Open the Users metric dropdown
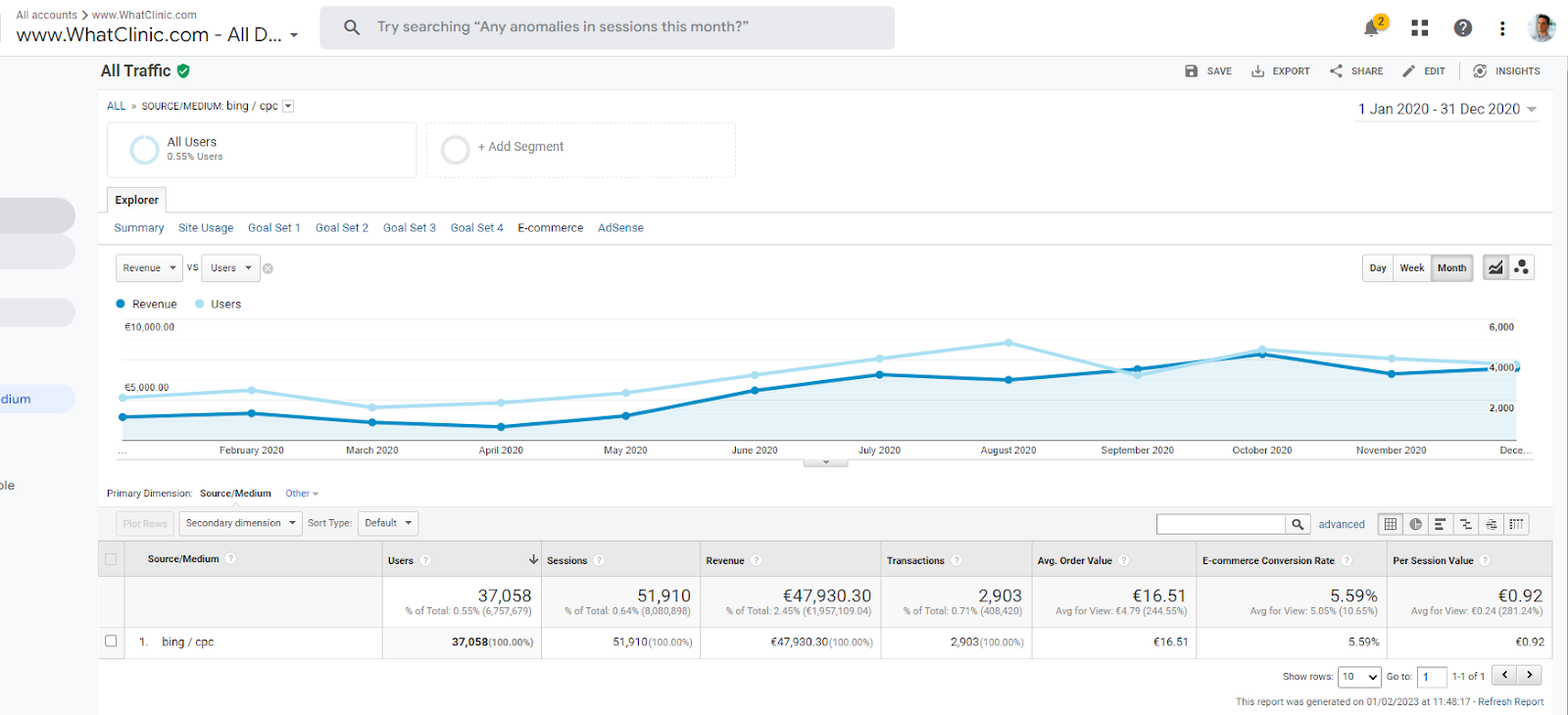1568x715 pixels. click(232, 268)
